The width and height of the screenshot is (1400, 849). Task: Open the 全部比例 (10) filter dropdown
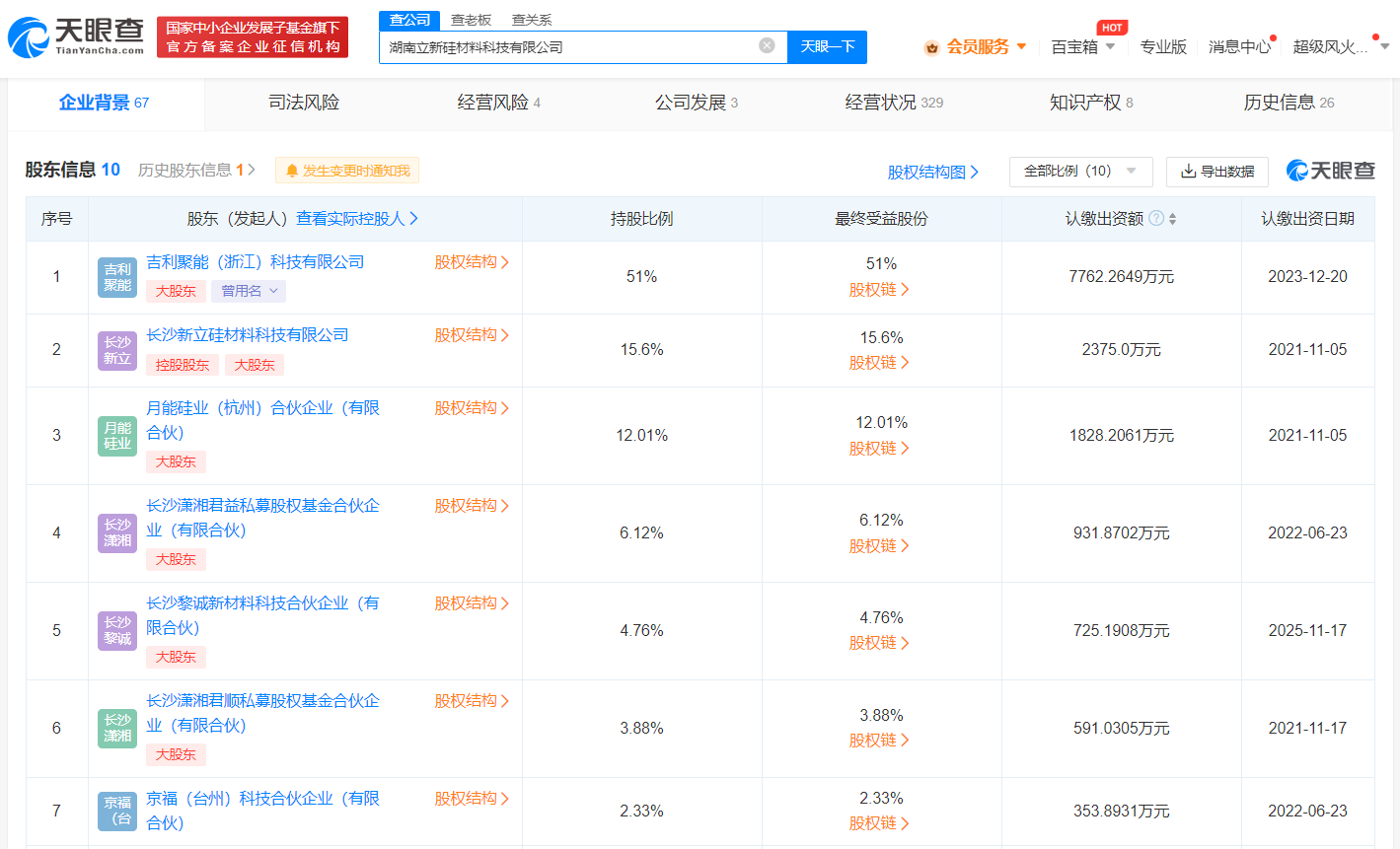[1079, 171]
